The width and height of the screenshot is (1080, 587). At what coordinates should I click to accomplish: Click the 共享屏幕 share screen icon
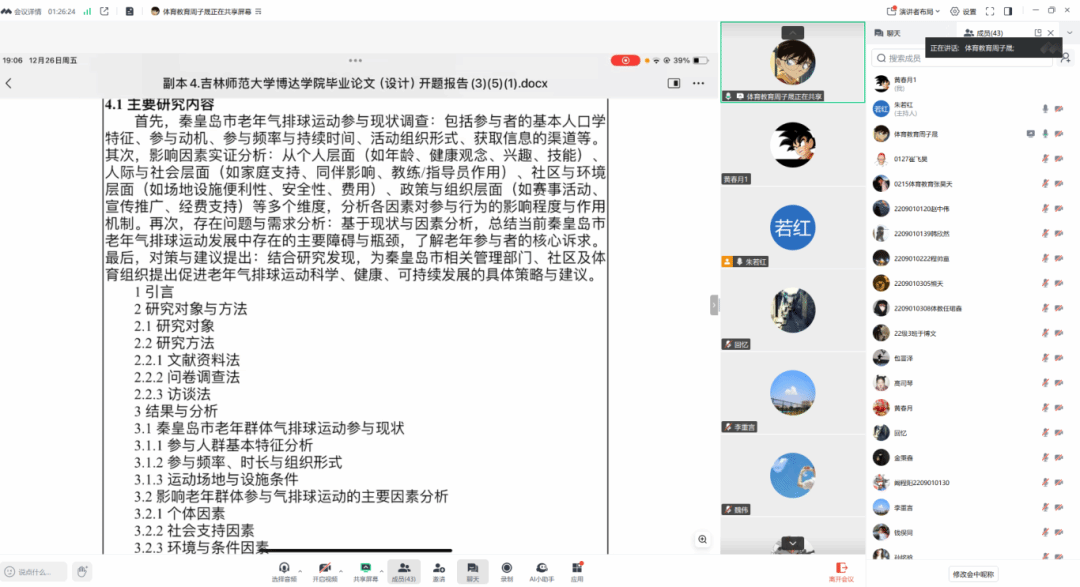[x=366, y=570]
